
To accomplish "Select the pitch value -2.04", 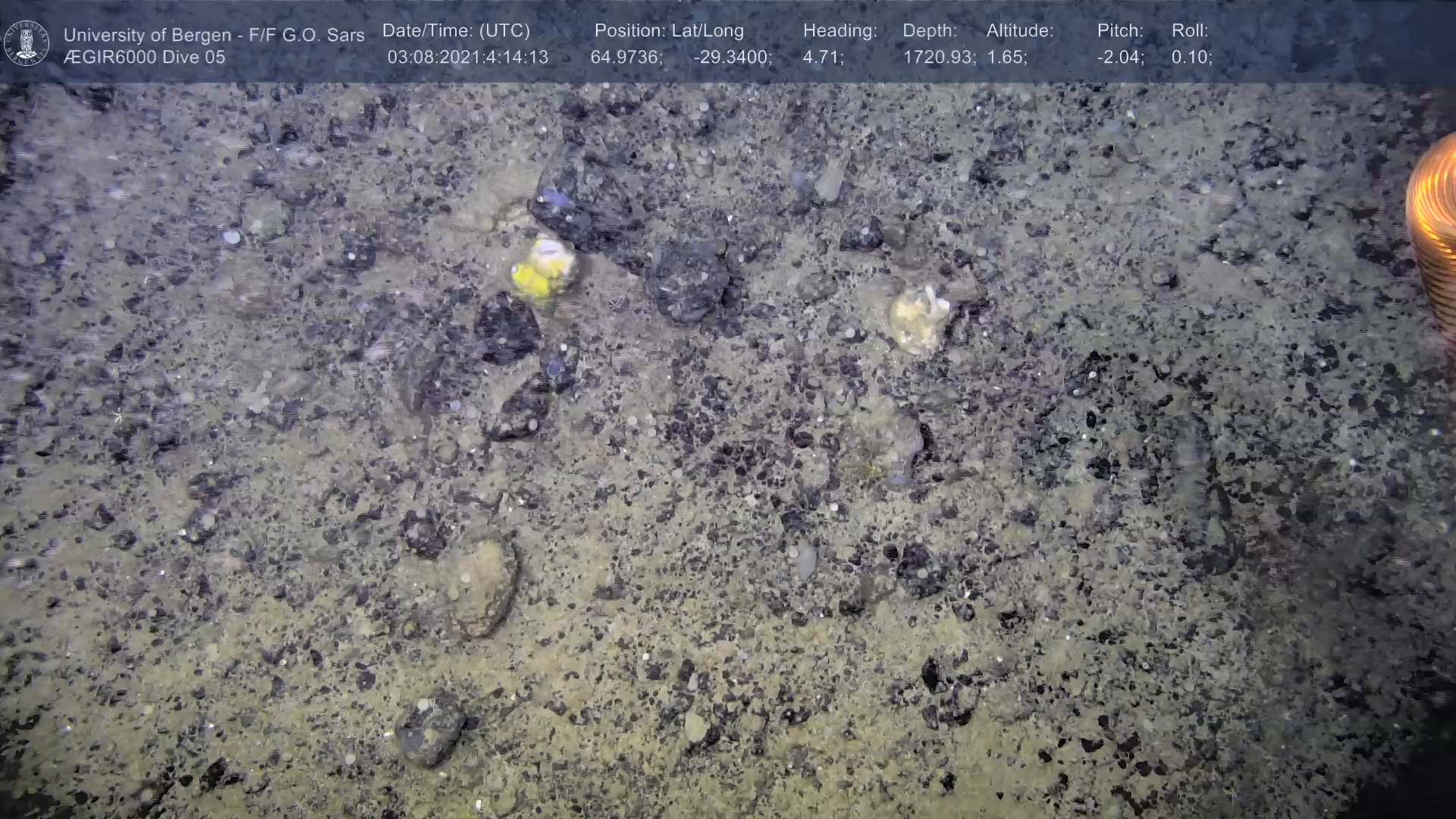I will pos(1119,58).
